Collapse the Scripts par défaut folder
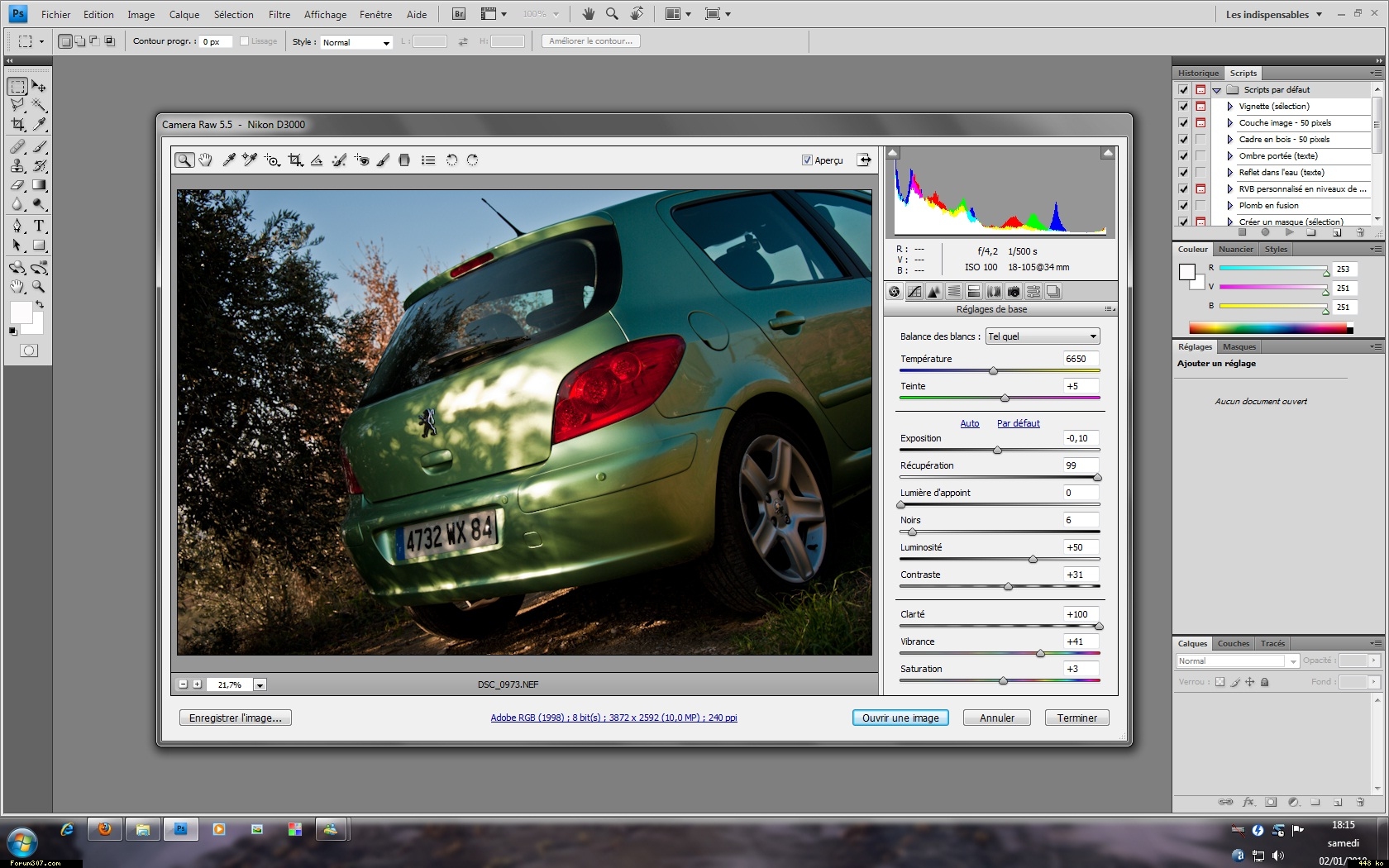 point(1216,90)
